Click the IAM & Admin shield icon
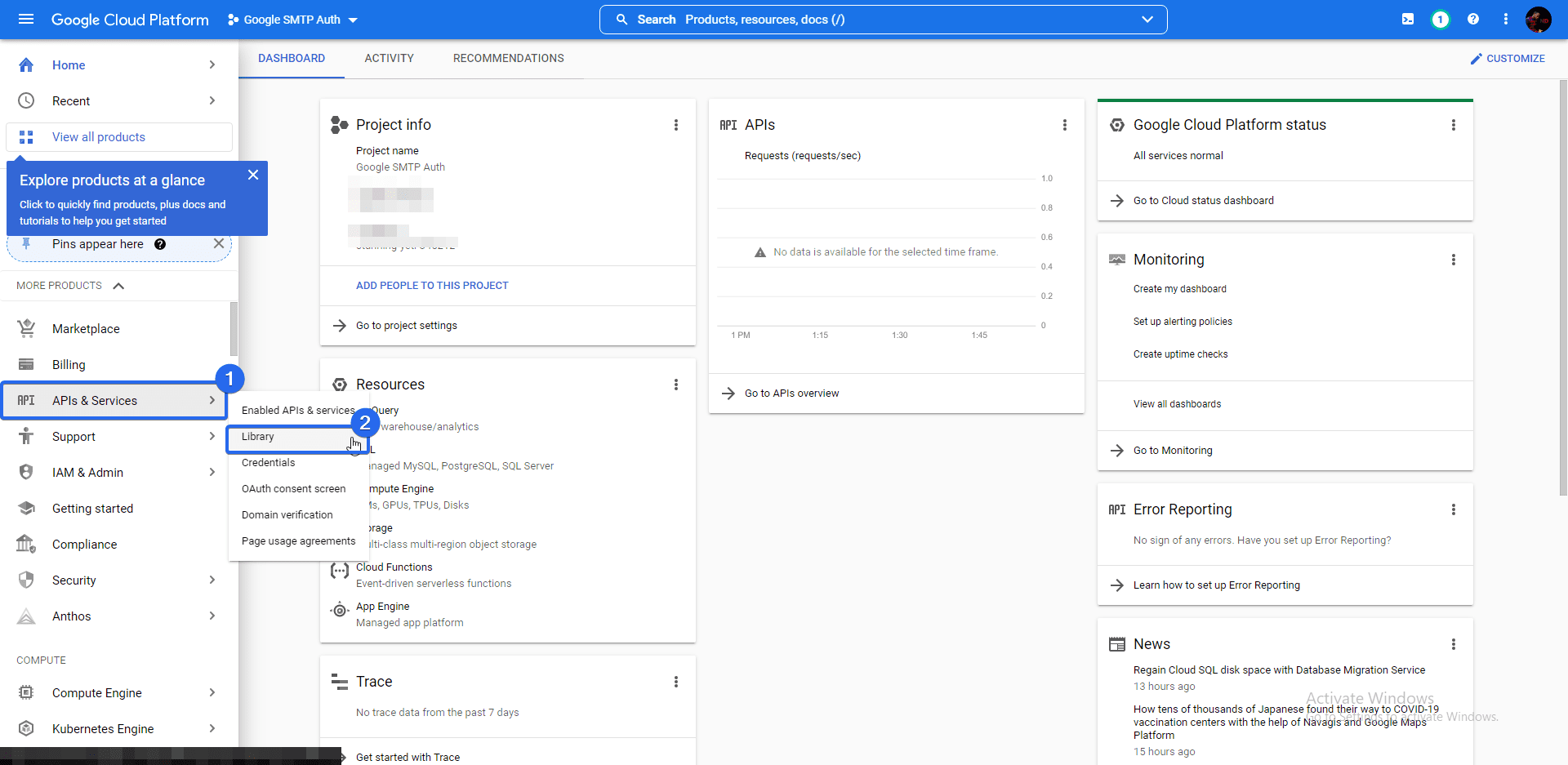Image resolution: width=1568 pixels, height=765 pixels. click(26, 472)
